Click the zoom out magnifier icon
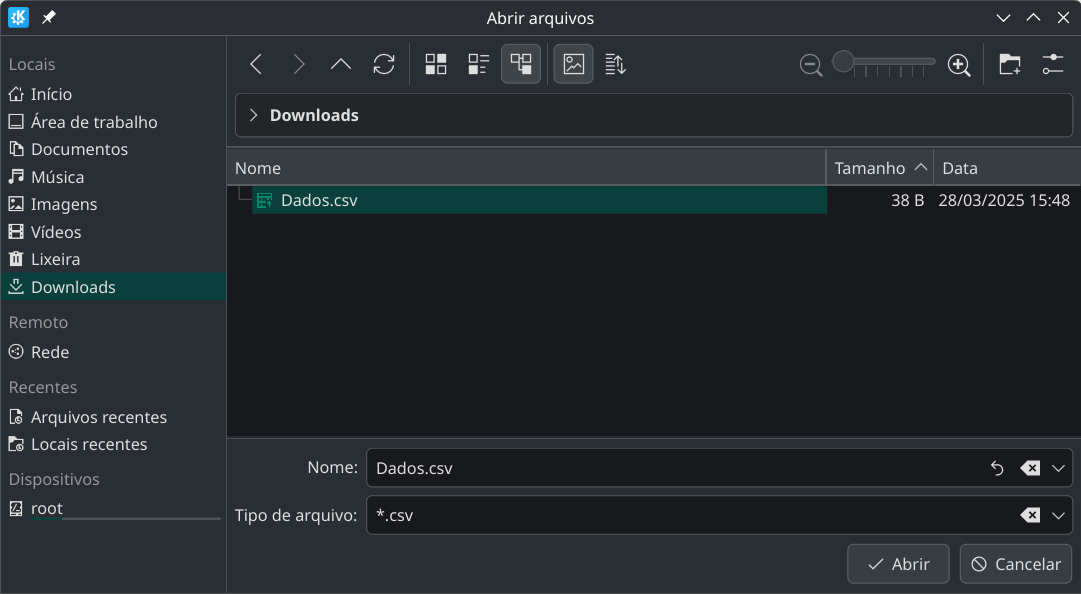 pos(811,65)
